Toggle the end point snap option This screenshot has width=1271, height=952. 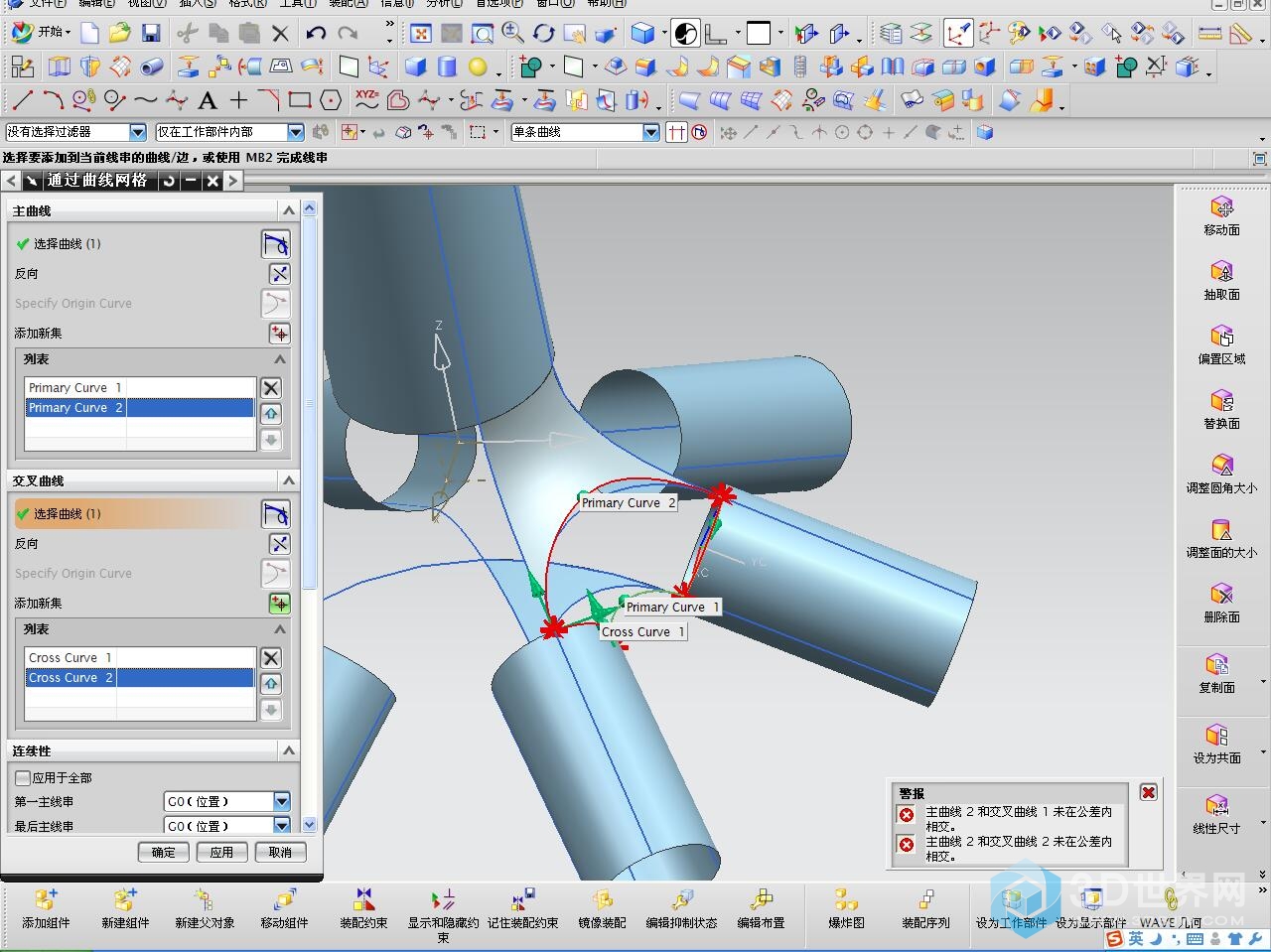click(751, 132)
